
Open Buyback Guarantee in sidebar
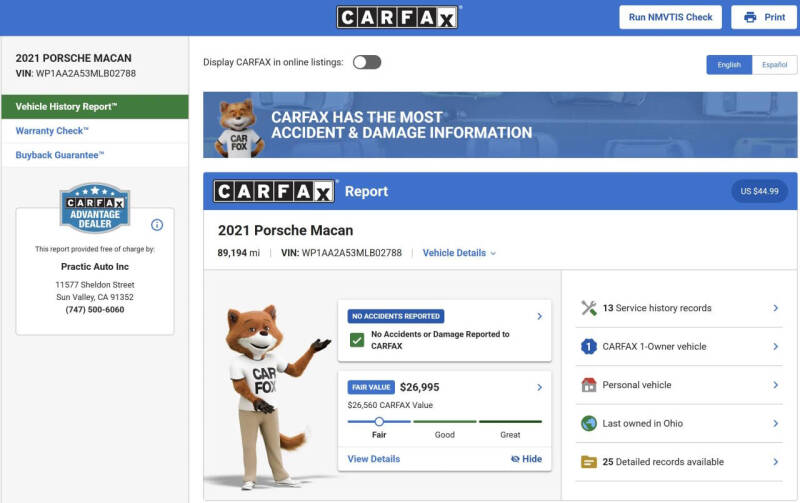pos(95,155)
